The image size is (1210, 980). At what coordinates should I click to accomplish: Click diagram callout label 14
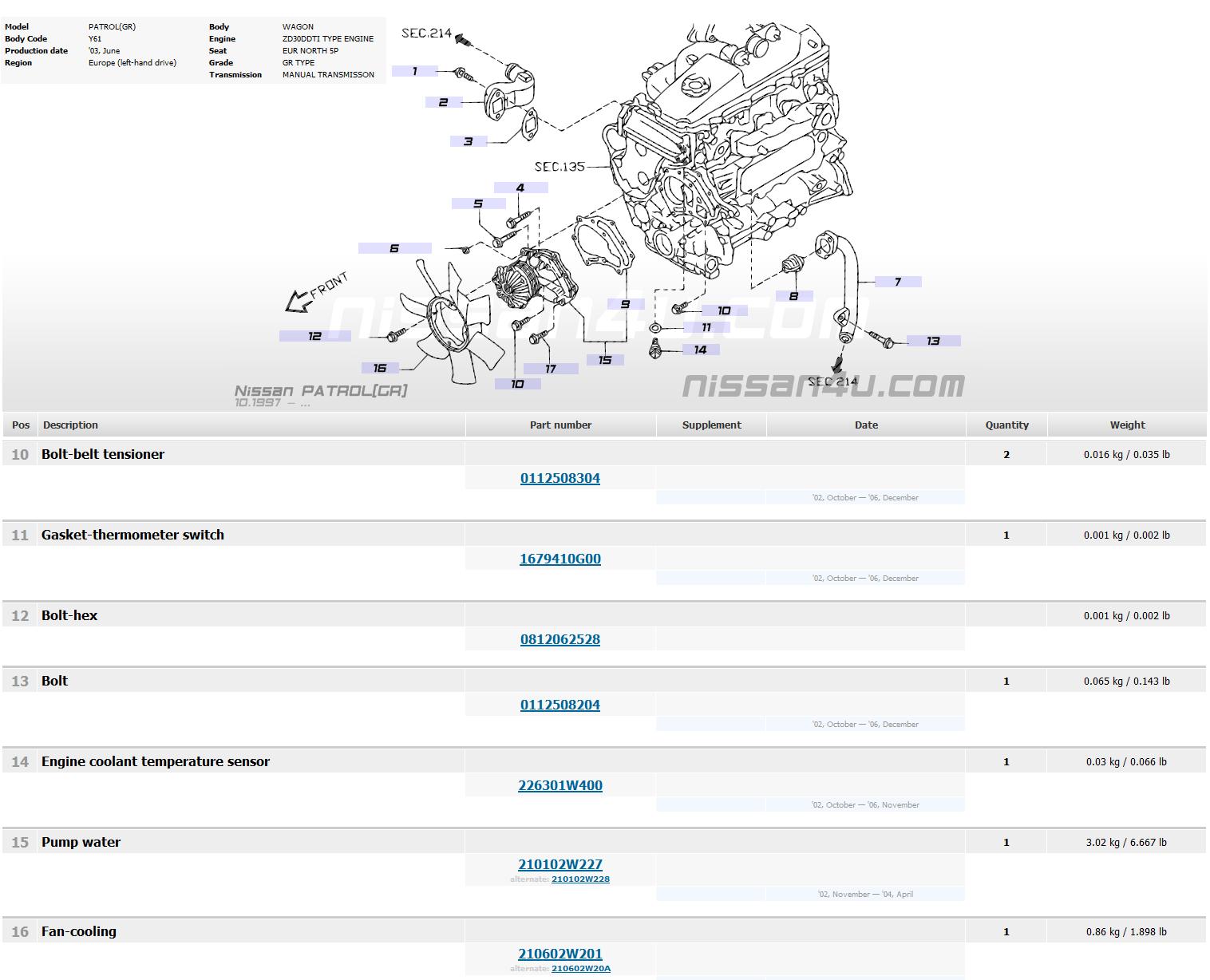tap(700, 350)
